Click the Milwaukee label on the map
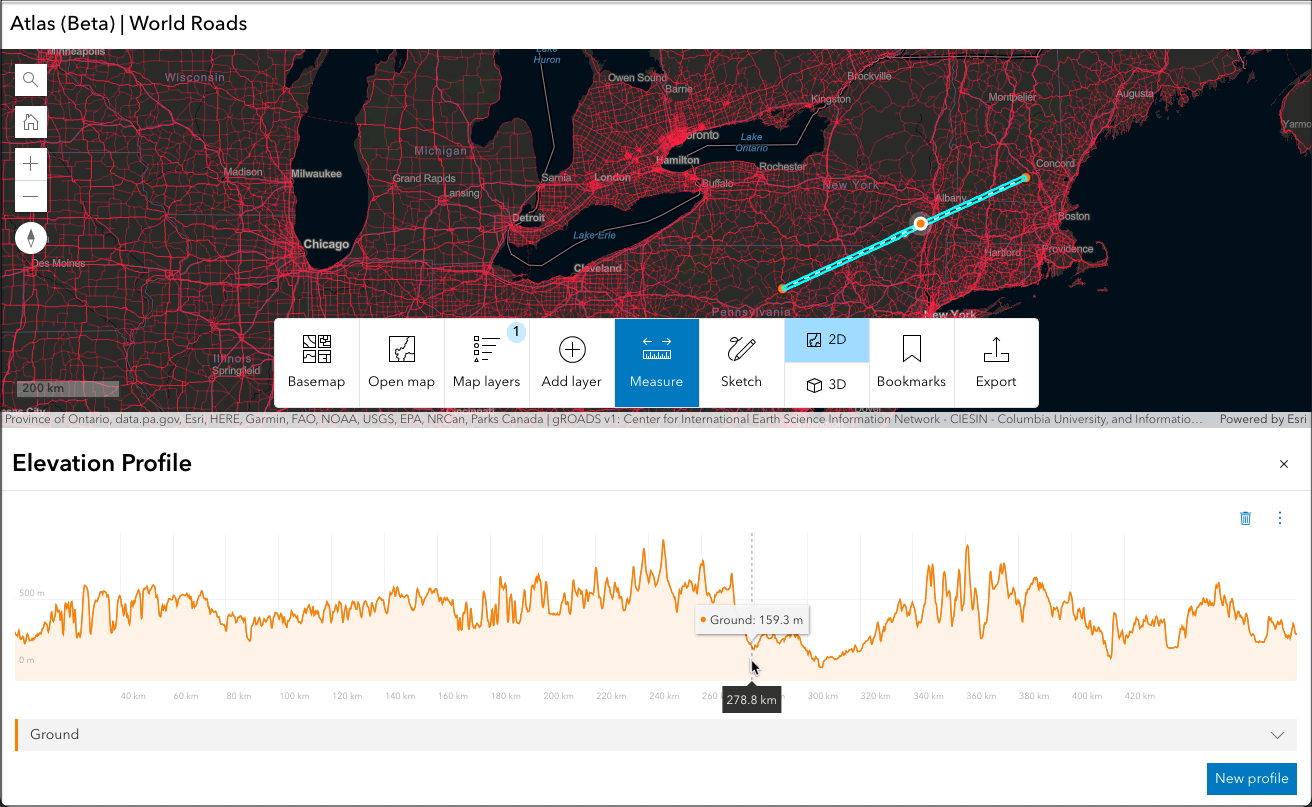 (316, 173)
